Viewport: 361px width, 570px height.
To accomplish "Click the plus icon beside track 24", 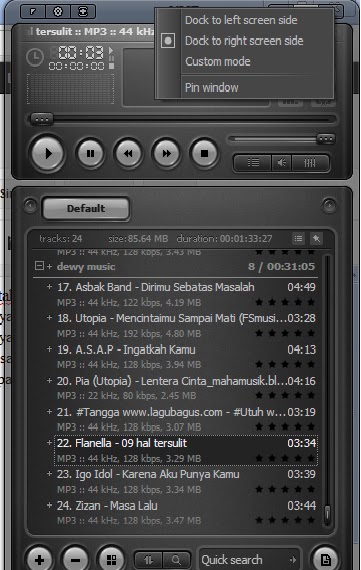I will pyautogui.click(x=49, y=505).
